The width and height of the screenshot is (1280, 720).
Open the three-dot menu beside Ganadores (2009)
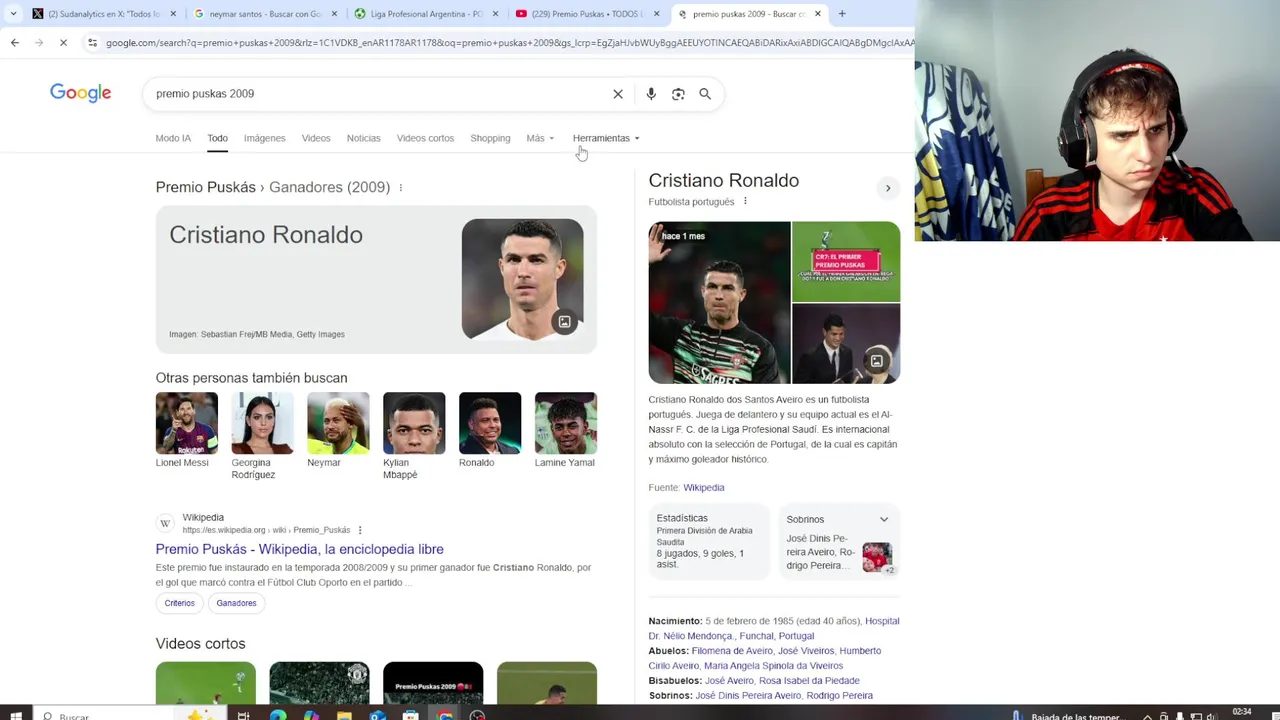click(x=401, y=188)
